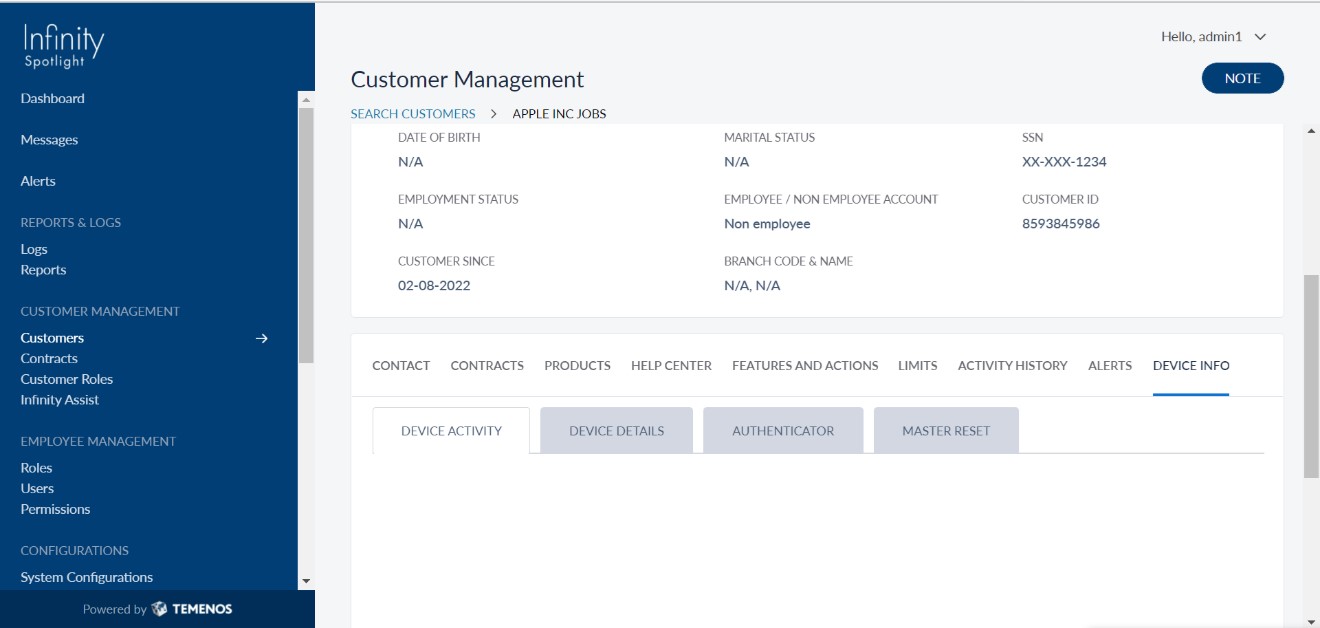Open the Contracts customer tab
Screen dimensions: 1320x628
[x=487, y=366]
